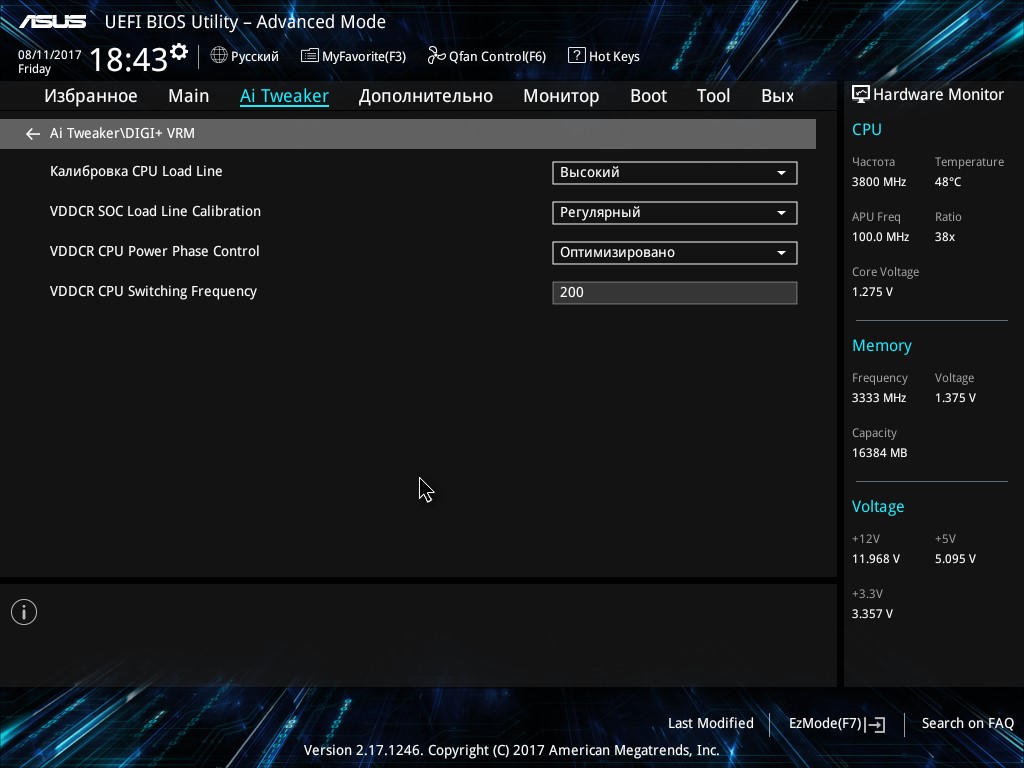Click the memory voltage value 1.375 V
Screen dimensions: 1024x768
point(955,398)
